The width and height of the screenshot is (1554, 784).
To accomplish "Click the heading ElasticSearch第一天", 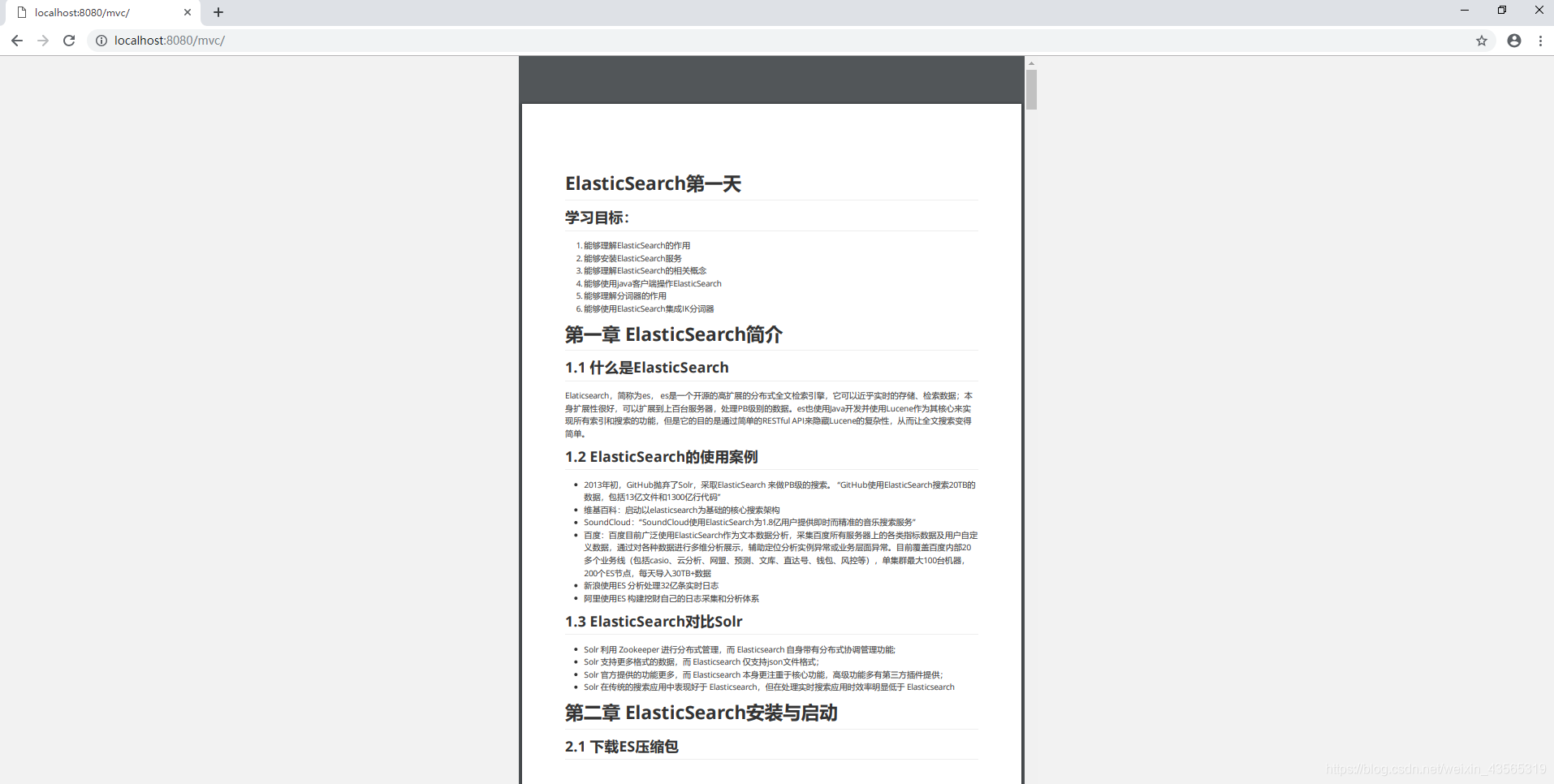I will pyautogui.click(x=653, y=183).
